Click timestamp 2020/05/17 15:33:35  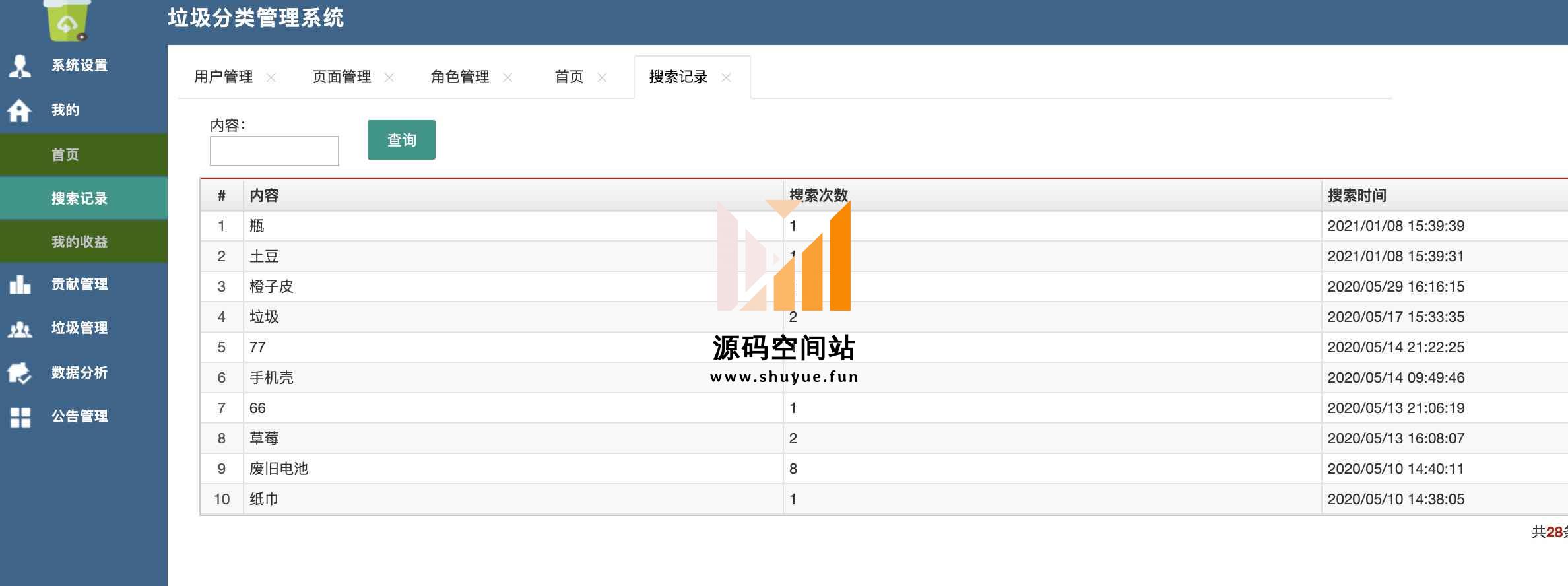coord(1396,317)
